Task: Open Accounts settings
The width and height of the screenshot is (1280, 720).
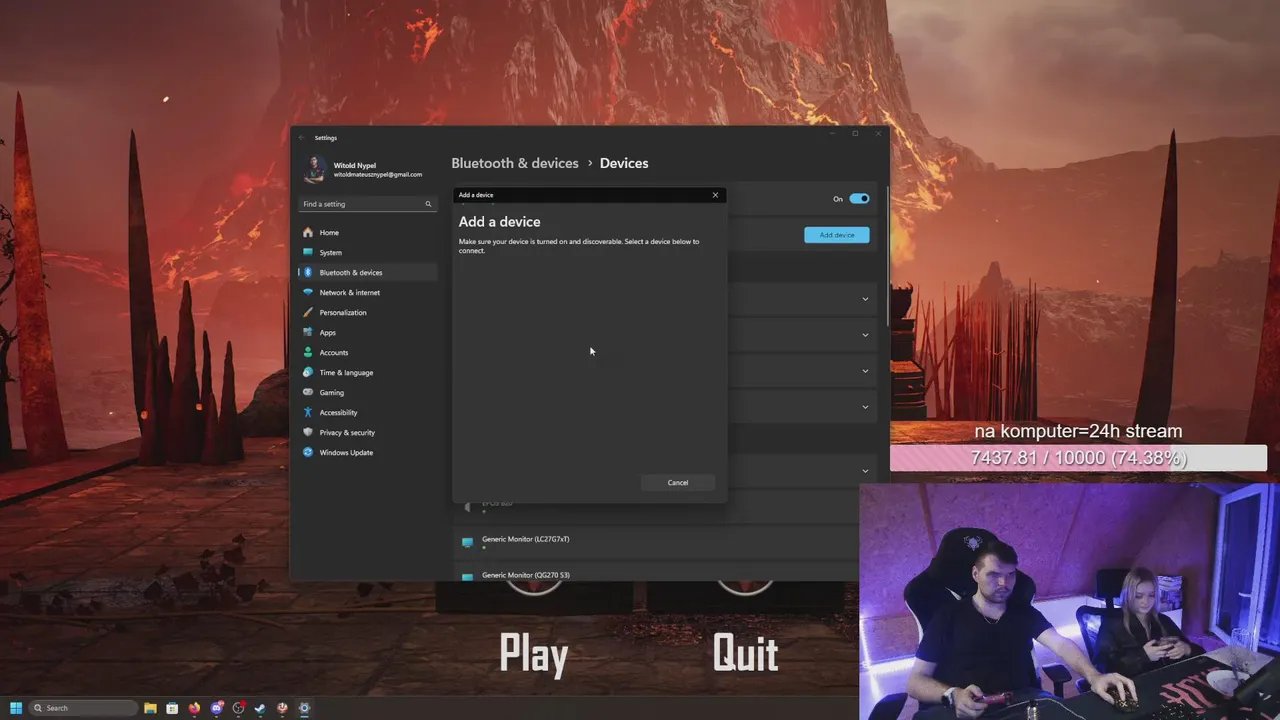Action: click(367, 352)
